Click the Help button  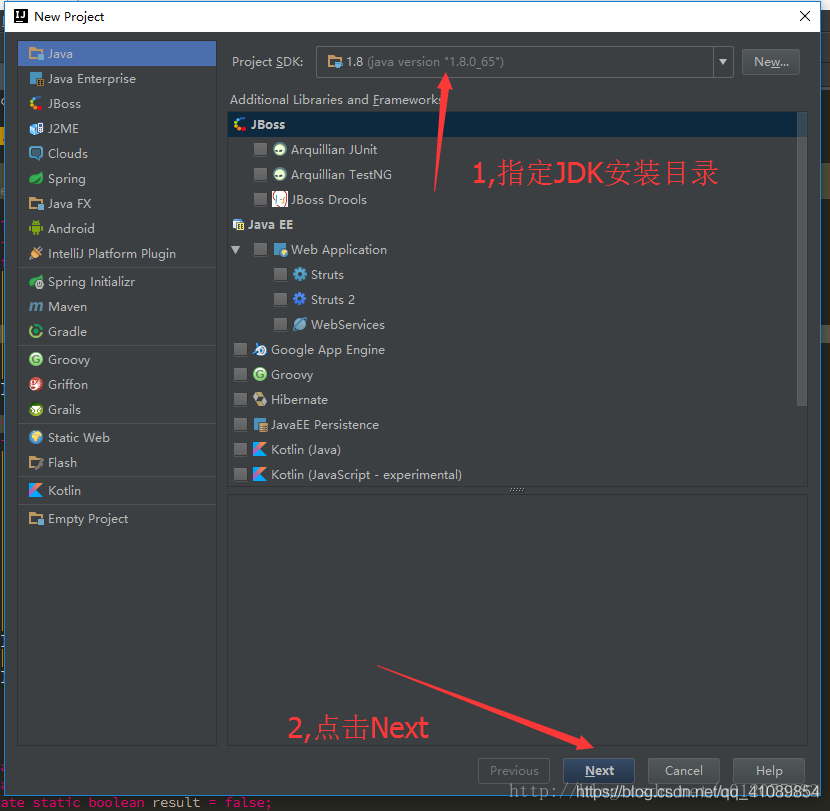pyautogui.click(x=769, y=771)
